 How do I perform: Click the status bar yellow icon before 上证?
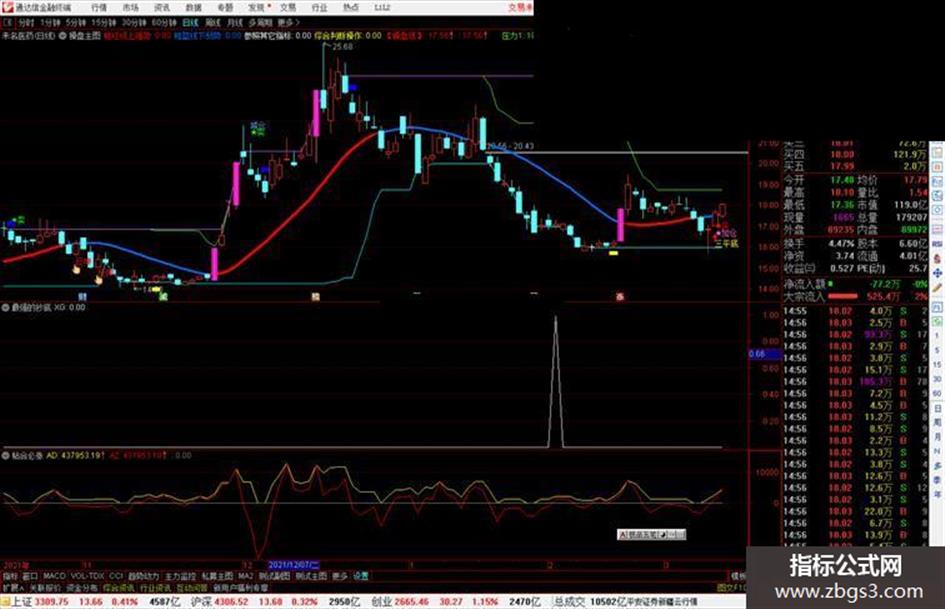(x=5, y=602)
